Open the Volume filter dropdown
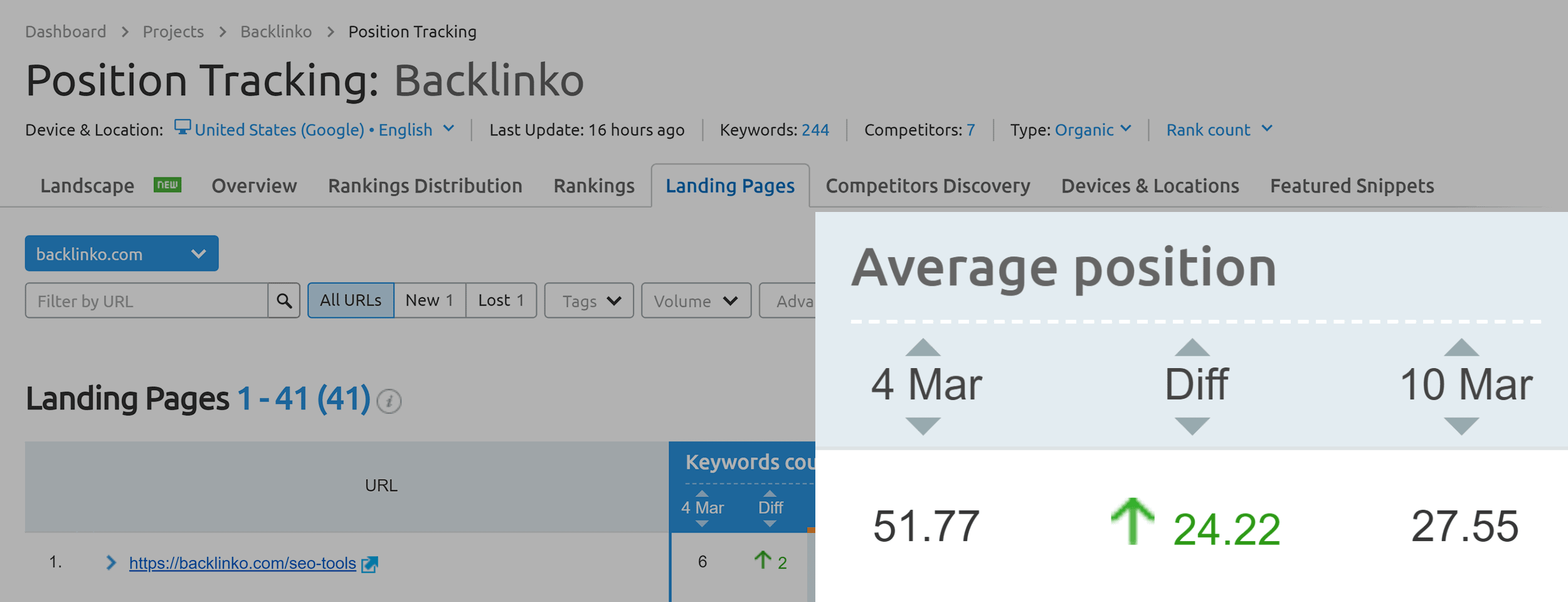Screen dimensions: 1568x602 pos(696,301)
